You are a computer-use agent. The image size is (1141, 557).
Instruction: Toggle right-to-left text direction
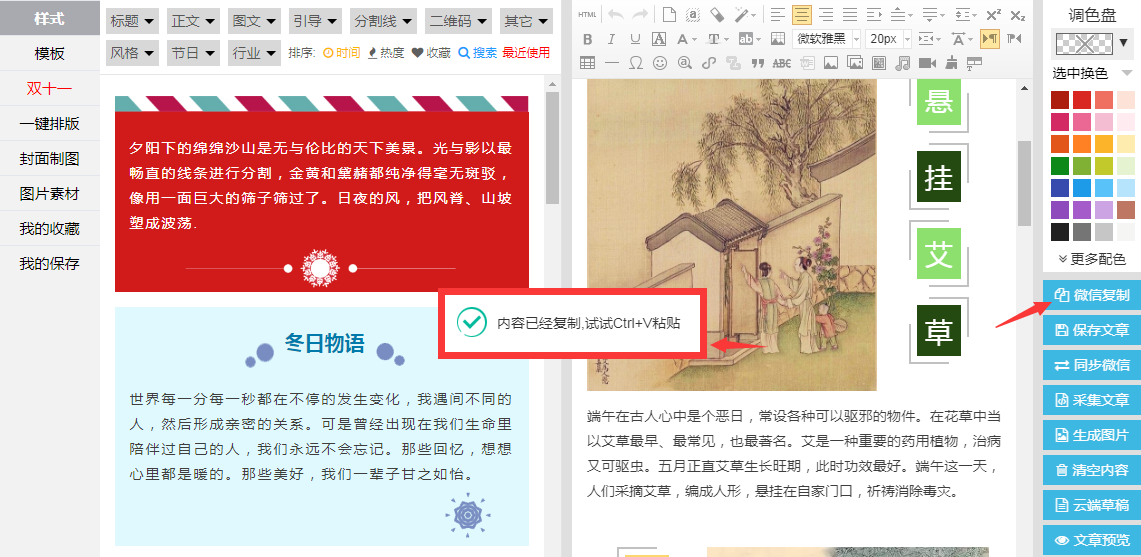(x=1014, y=39)
